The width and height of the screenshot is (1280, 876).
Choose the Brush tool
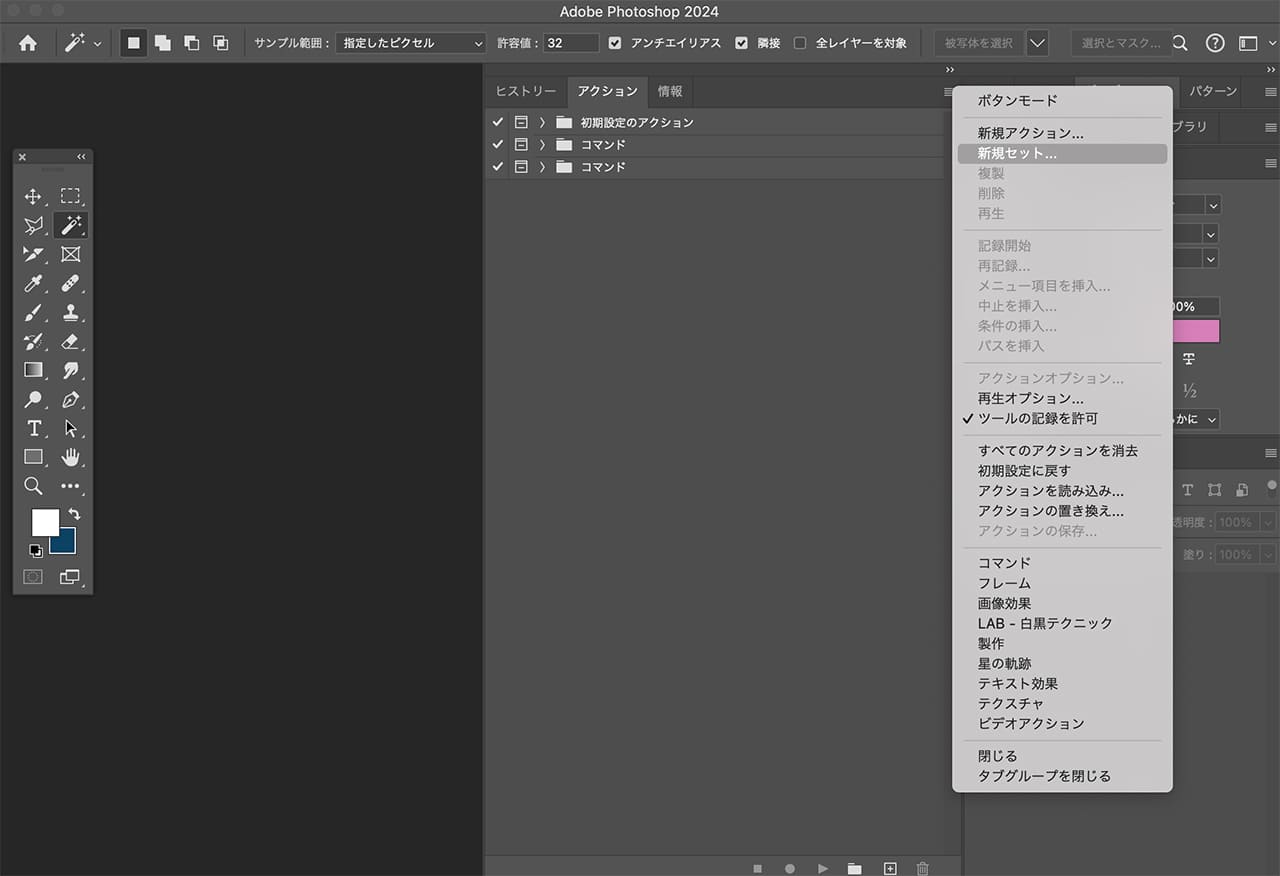33,313
